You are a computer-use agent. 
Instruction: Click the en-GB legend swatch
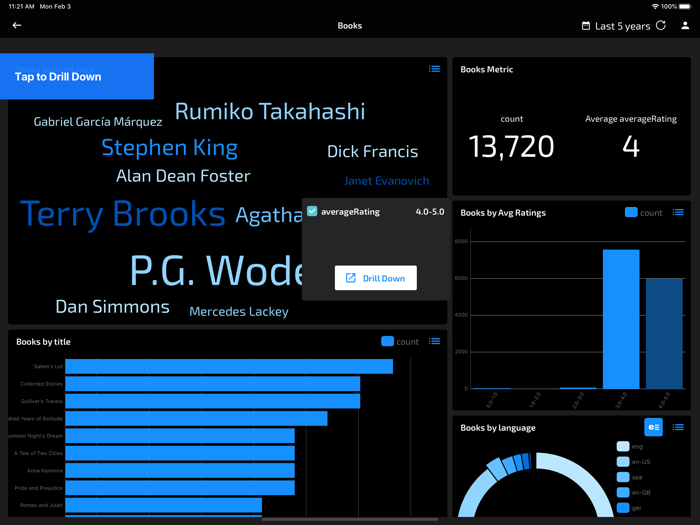pos(623,492)
